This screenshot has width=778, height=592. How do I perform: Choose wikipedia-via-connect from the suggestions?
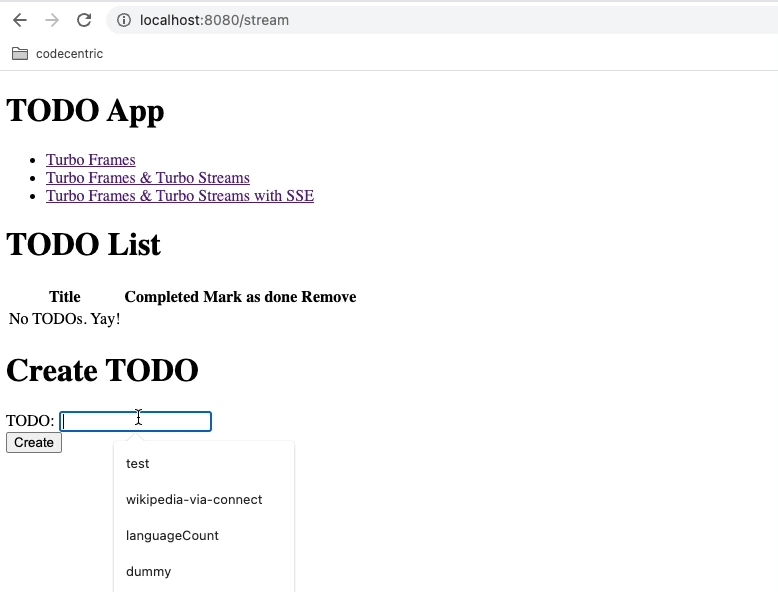pos(194,500)
